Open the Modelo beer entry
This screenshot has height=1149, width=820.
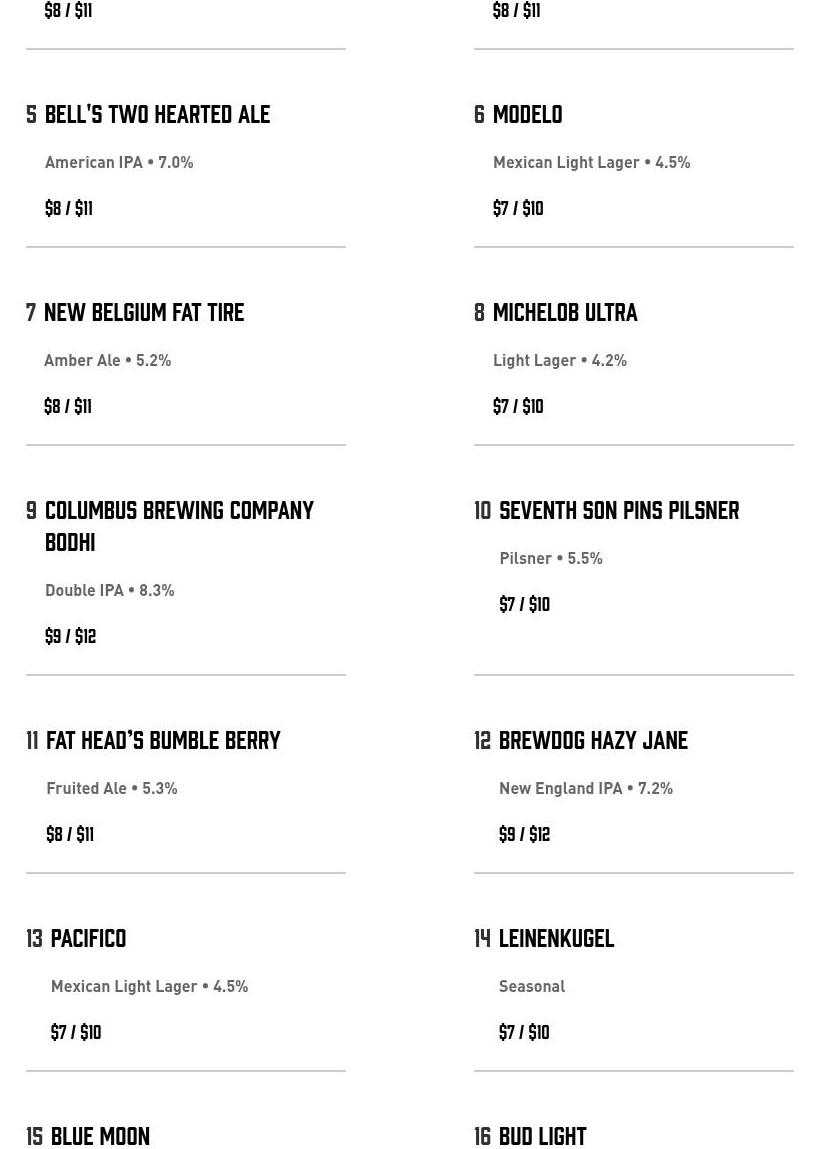coord(528,114)
